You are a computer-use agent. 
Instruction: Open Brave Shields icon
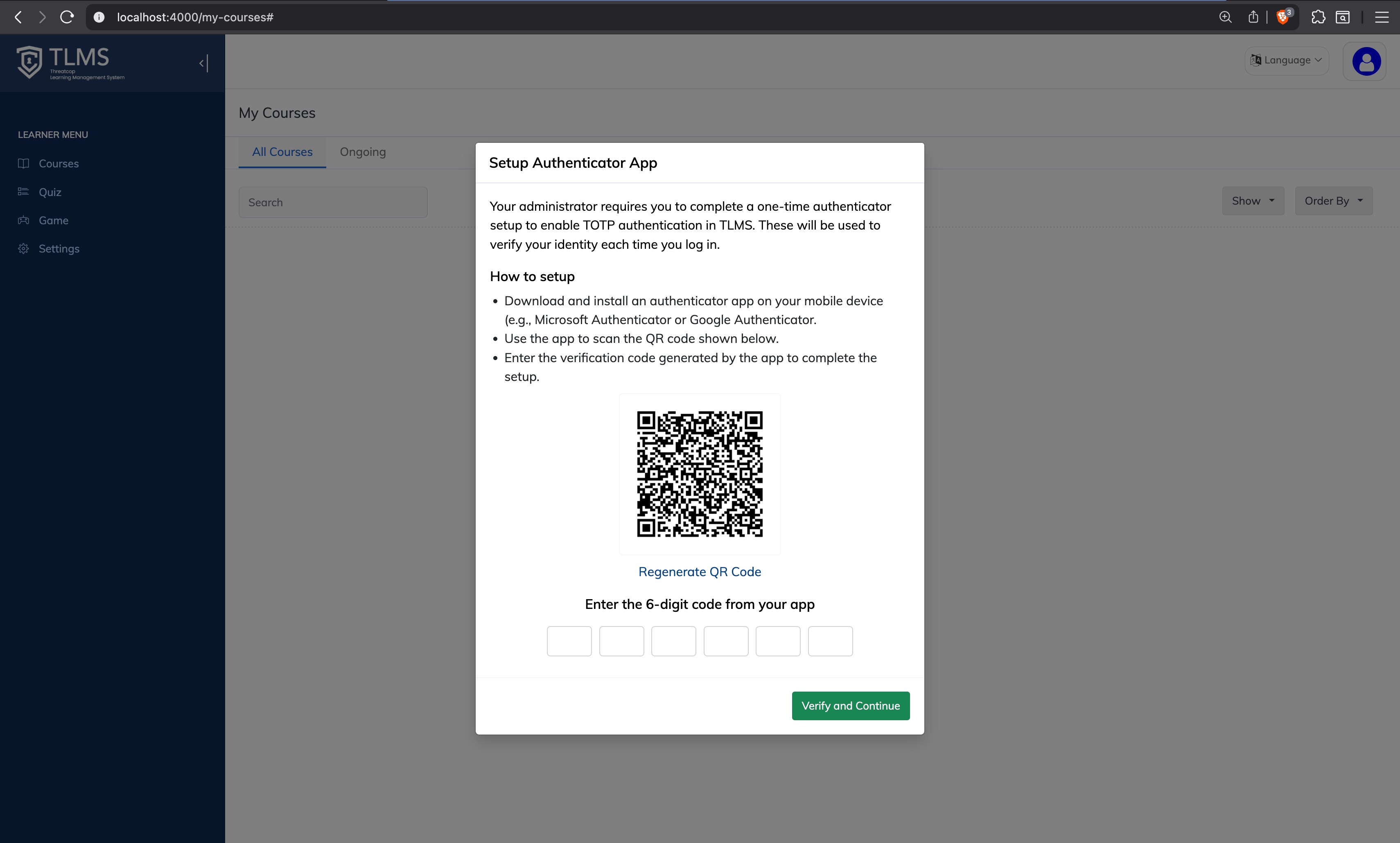pos(1283,17)
